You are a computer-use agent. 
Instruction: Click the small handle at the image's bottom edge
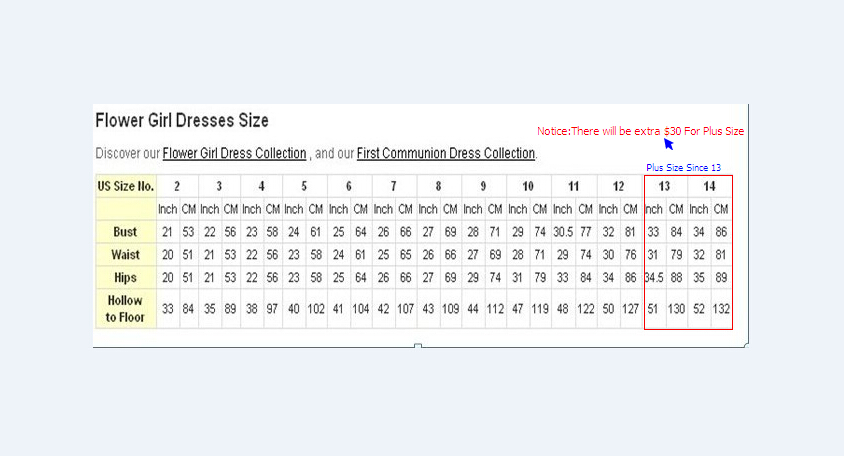pyautogui.click(x=418, y=346)
